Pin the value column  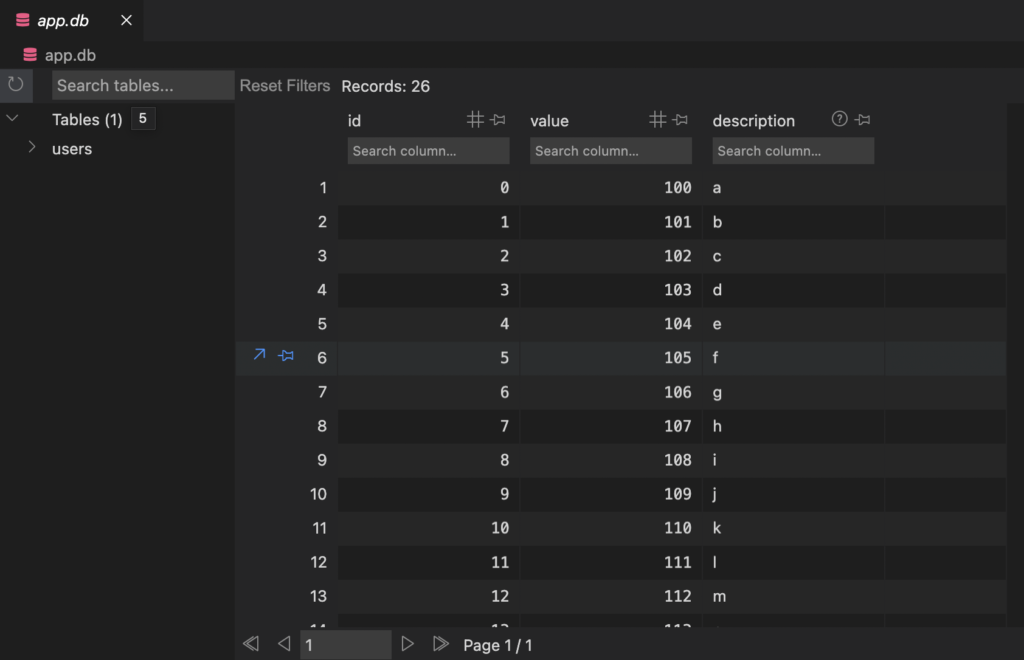(x=680, y=120)
